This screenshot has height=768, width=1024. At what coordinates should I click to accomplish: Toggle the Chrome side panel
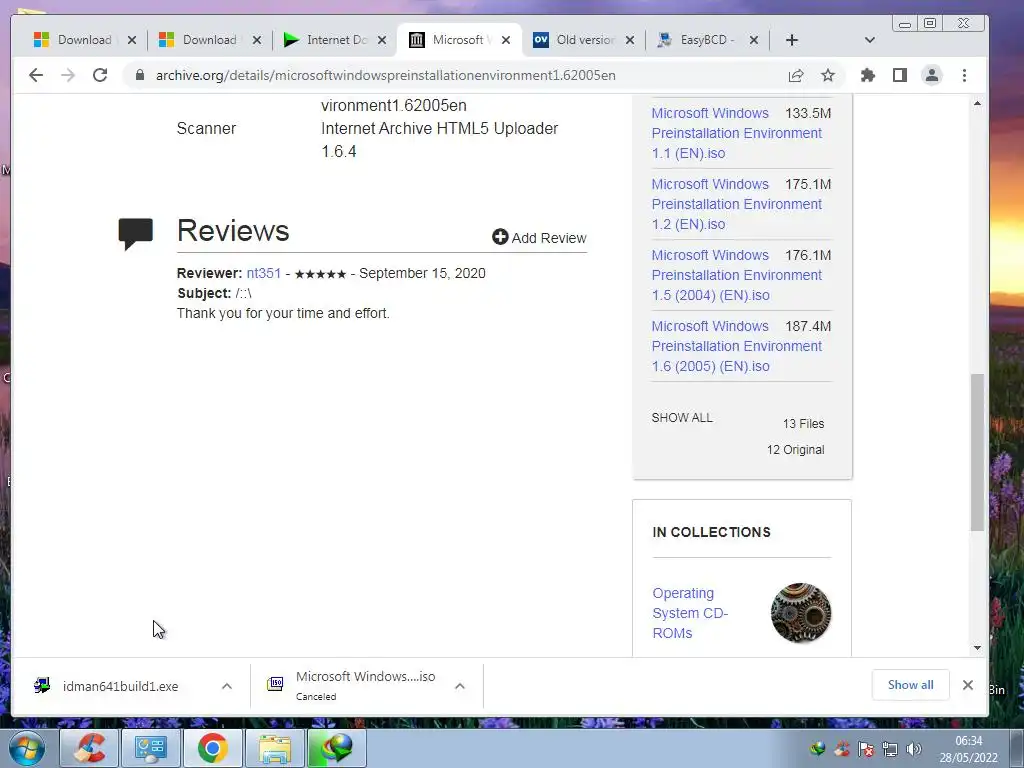click(900, 75)
